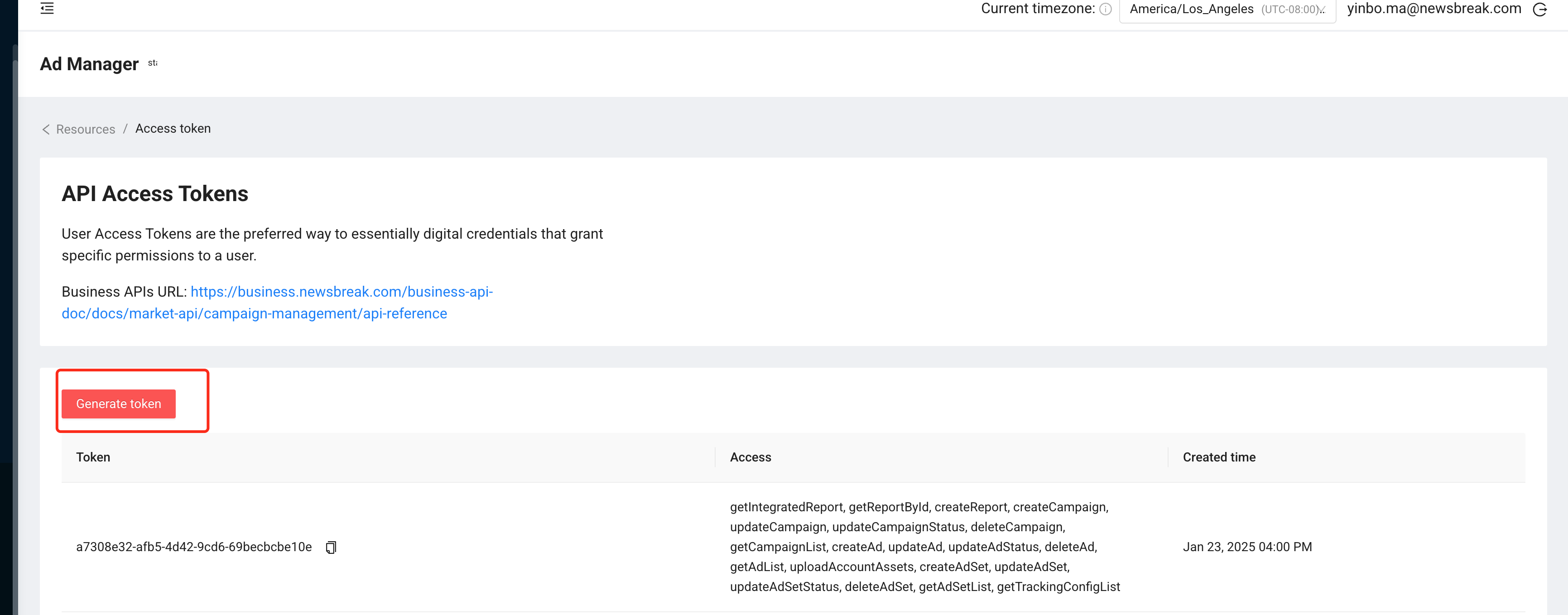Viewport: 1568px width, 615px height.
Task: Navigate back to Resources breadcrumb
Action: [x=85, y=129]
